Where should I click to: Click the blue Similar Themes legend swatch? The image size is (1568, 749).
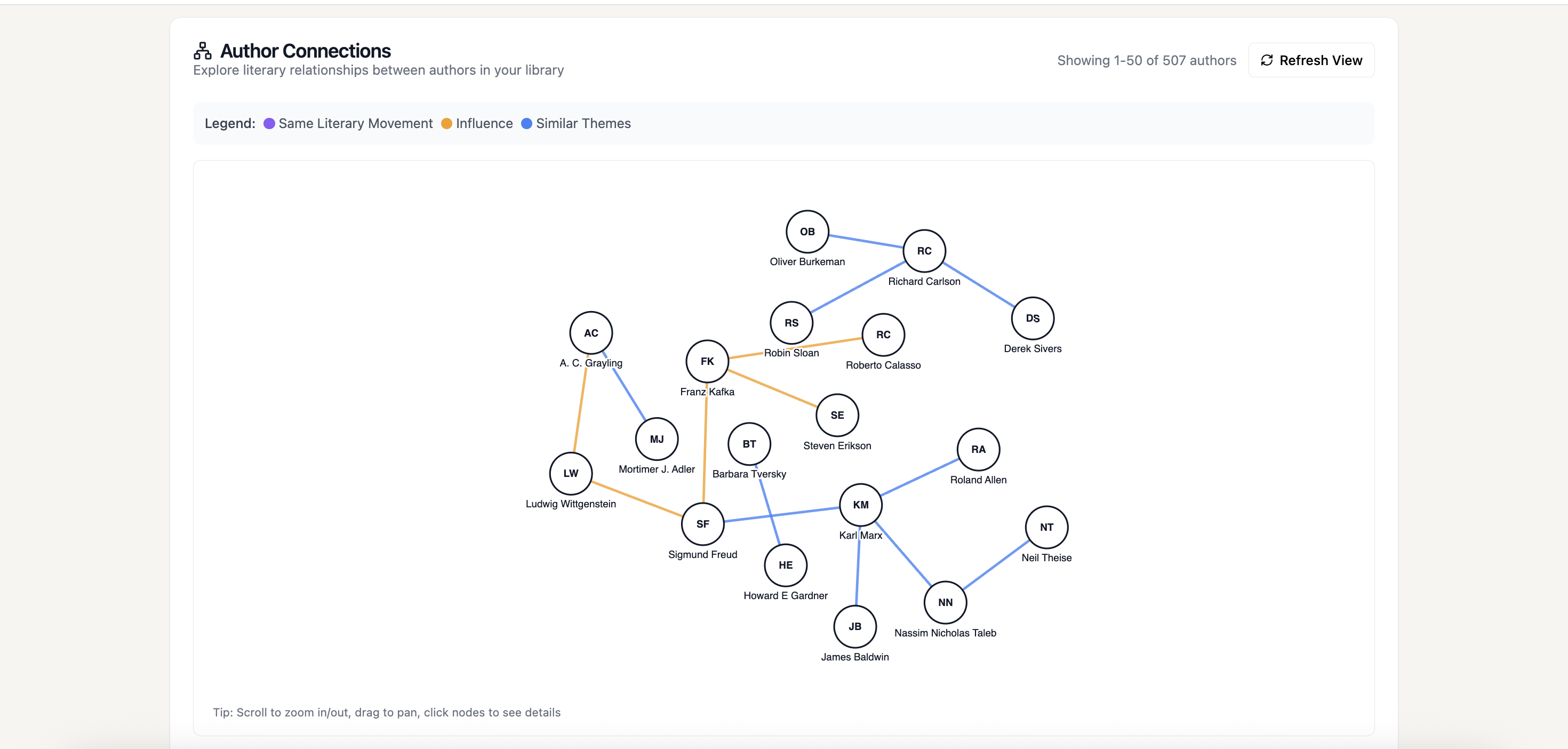526,124
